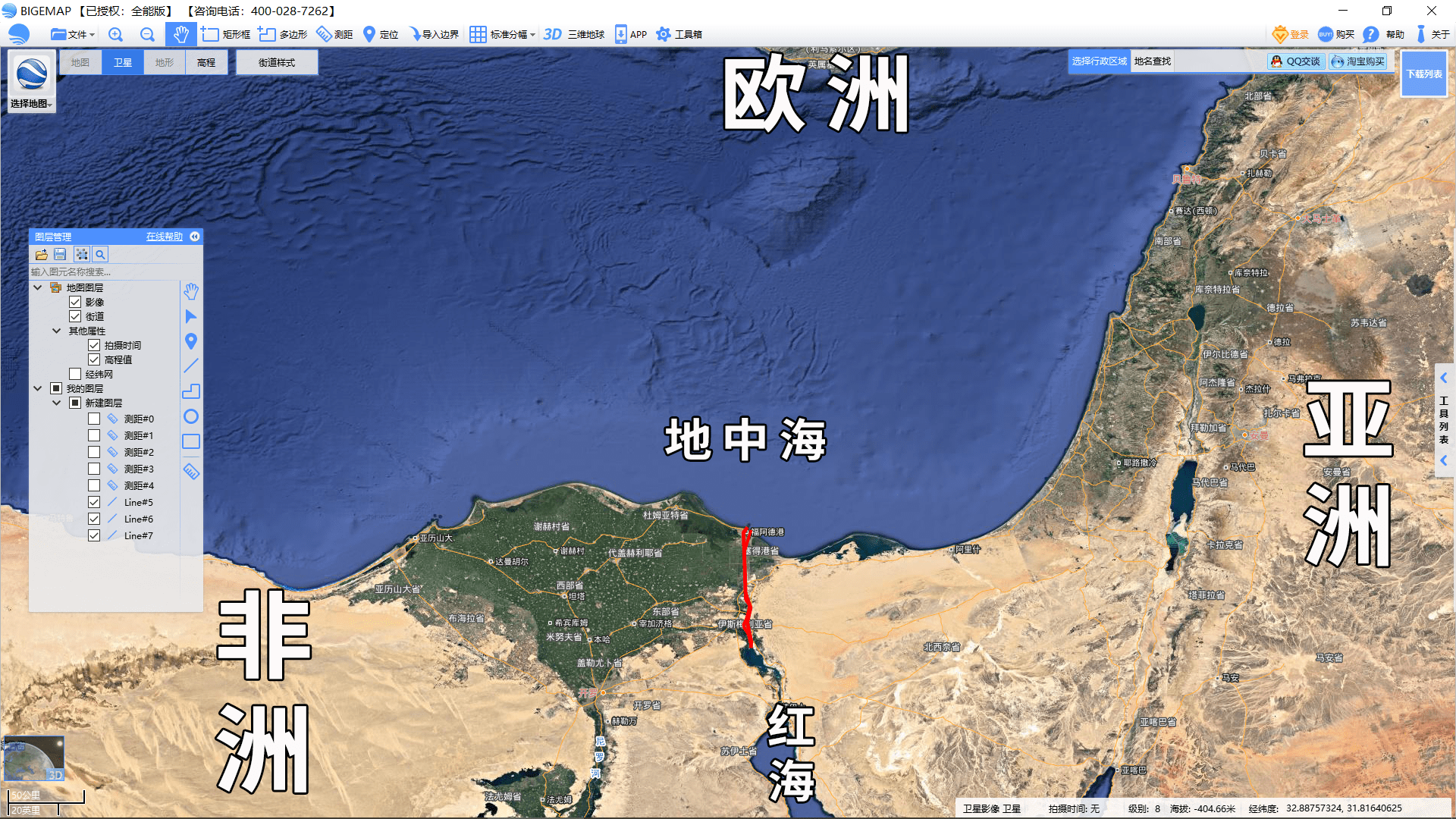Enable the 经纬网 graticule checkbox

(x=75, y=374)
